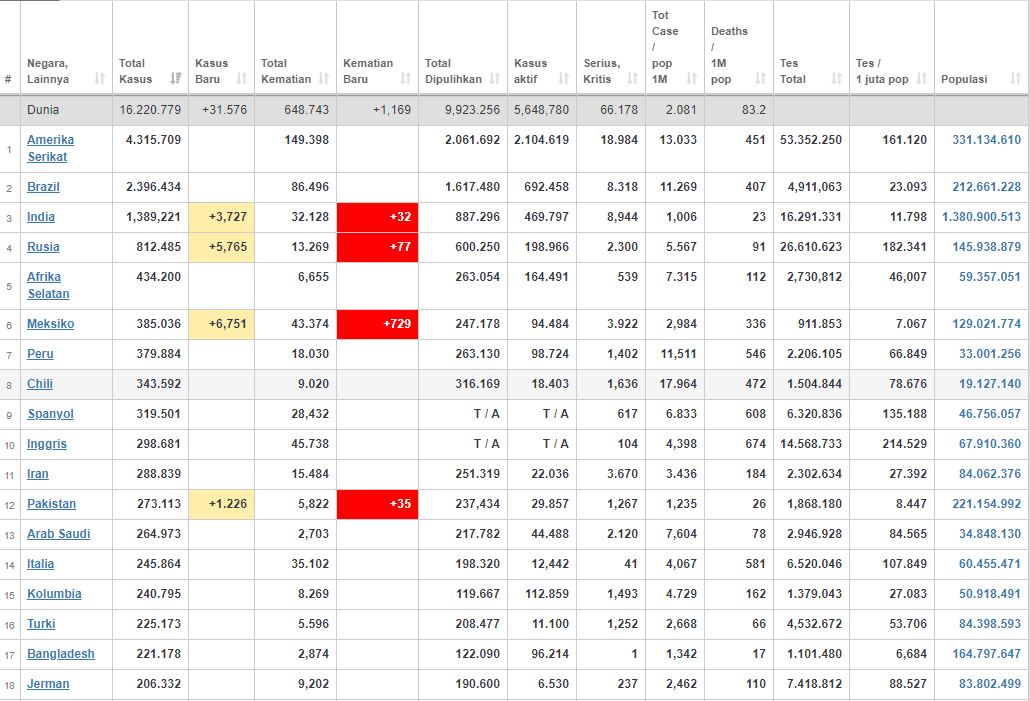The width and height of the screenshot is (1030, 701).
Task: Click population link 212.661.228
Action: click(x=987, y=187)
